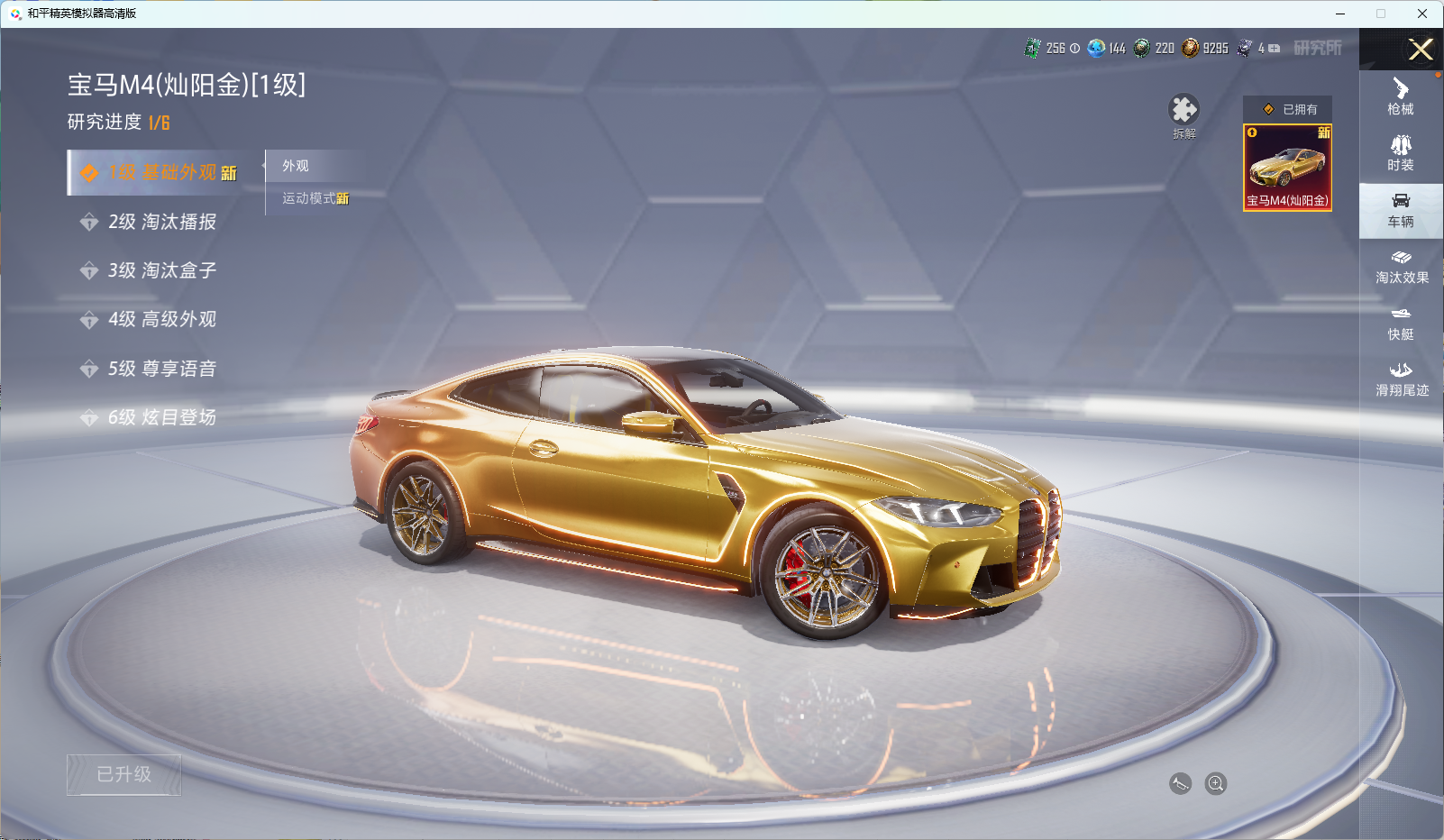The width and height of the screenshot is (1444, 840).
Task: Choose the 外观 sub-option
Action: pos(296,166)
